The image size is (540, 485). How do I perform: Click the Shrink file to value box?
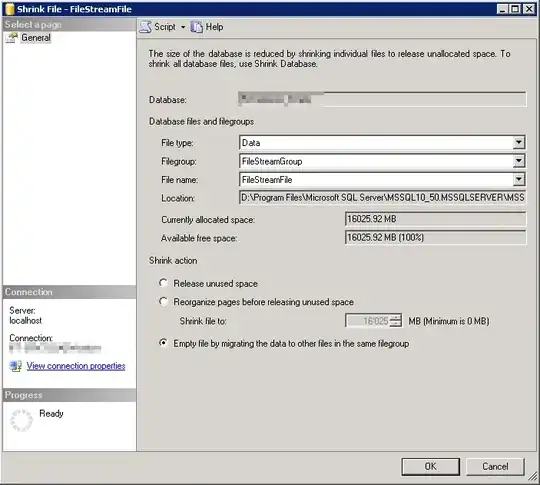pos(368,321)
